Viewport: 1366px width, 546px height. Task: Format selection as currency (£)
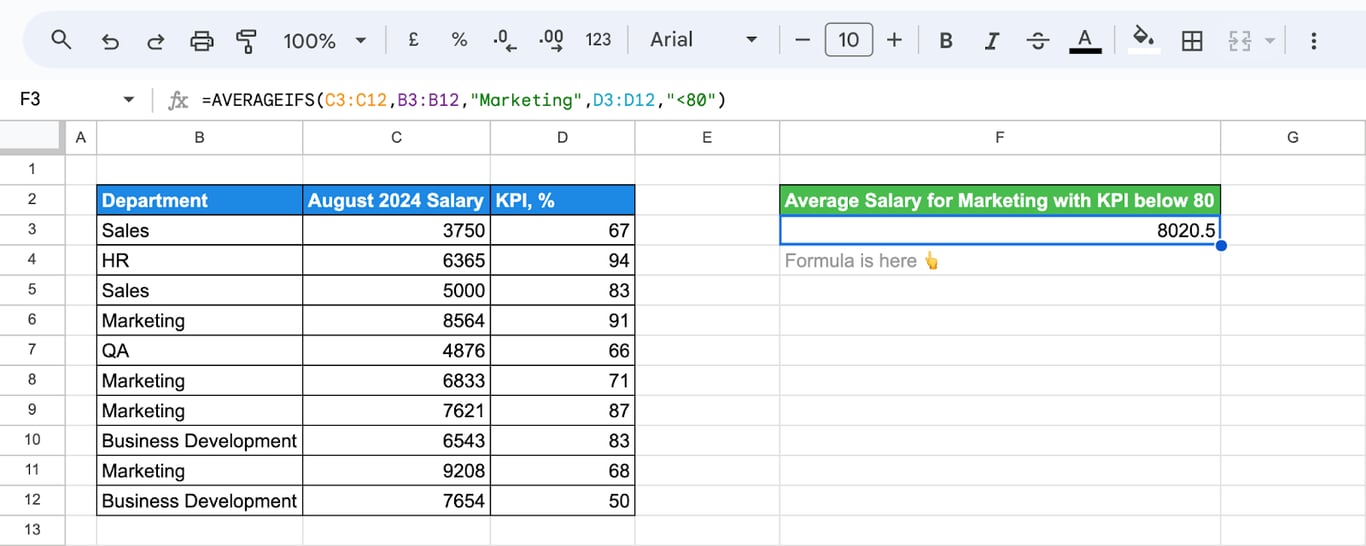coord(413,40)
